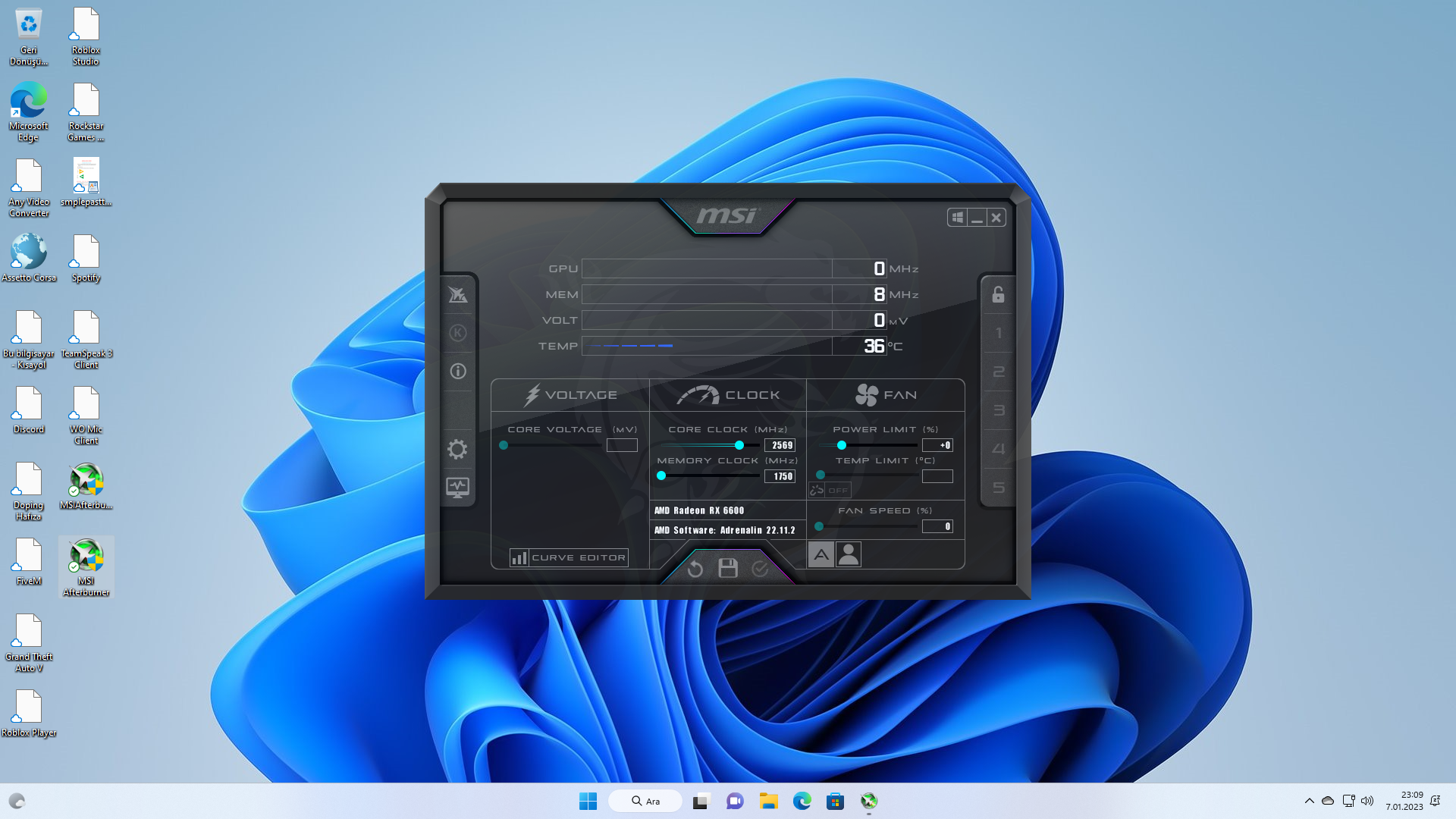Open the OC Scanner icon
This screenshot has height=819, width=1456.
click(x=457, y=295)
